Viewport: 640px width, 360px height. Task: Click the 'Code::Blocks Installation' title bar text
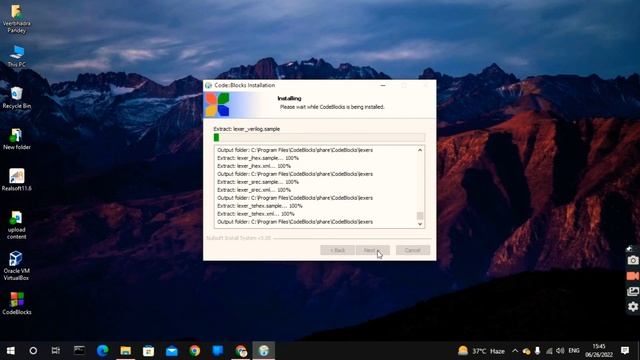[244, 85]
